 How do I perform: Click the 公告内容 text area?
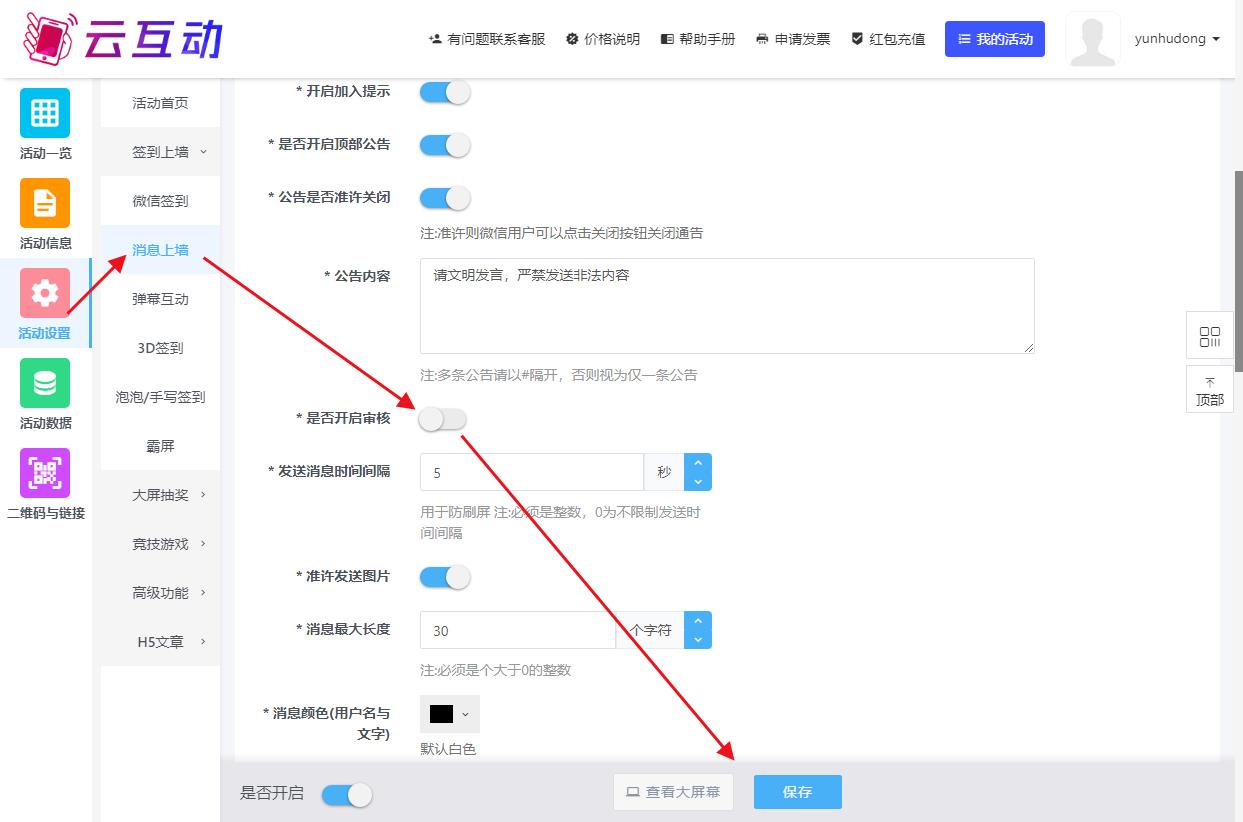(x=726, y=305)
